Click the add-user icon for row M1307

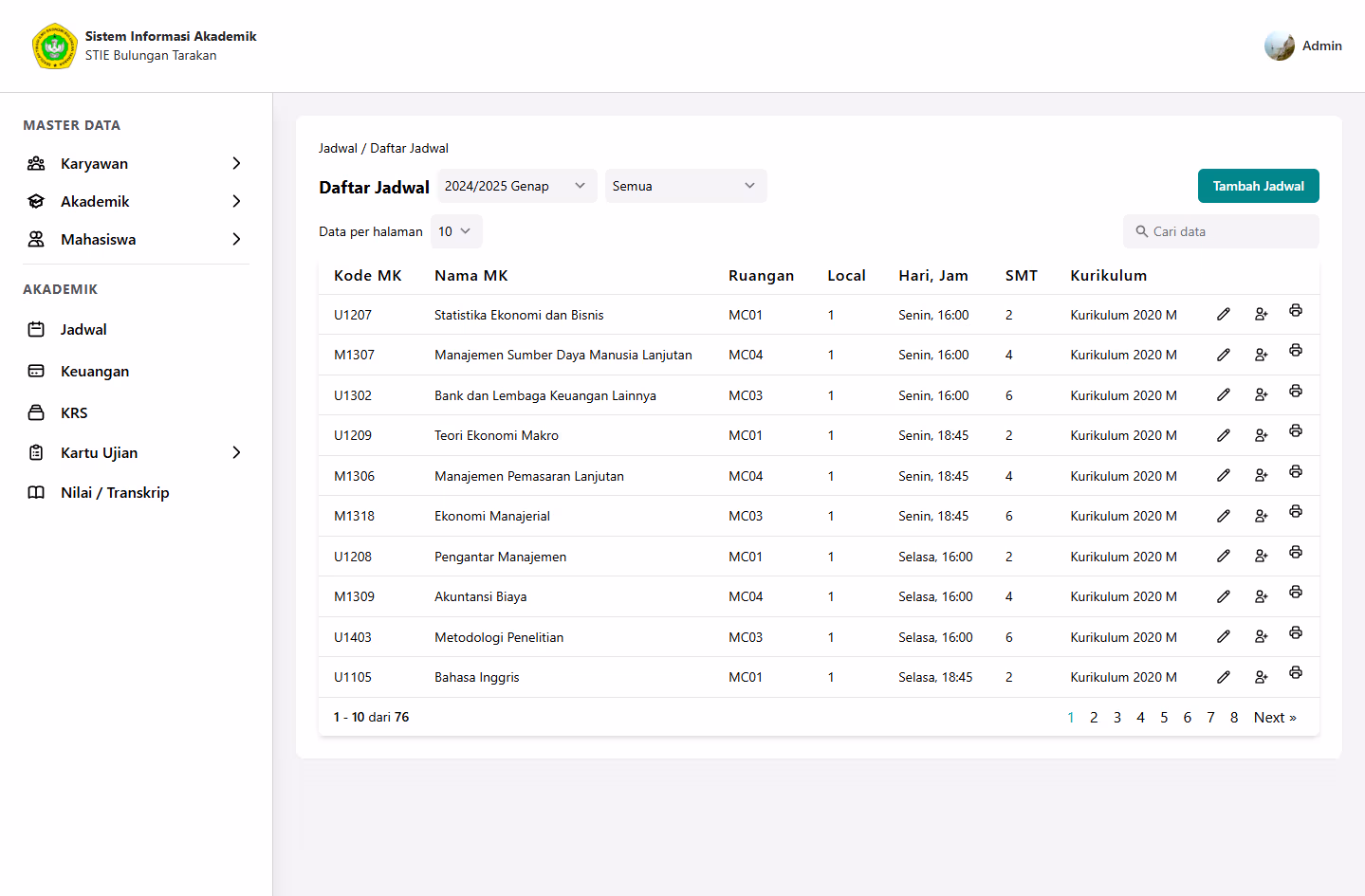pos(1261,355)
